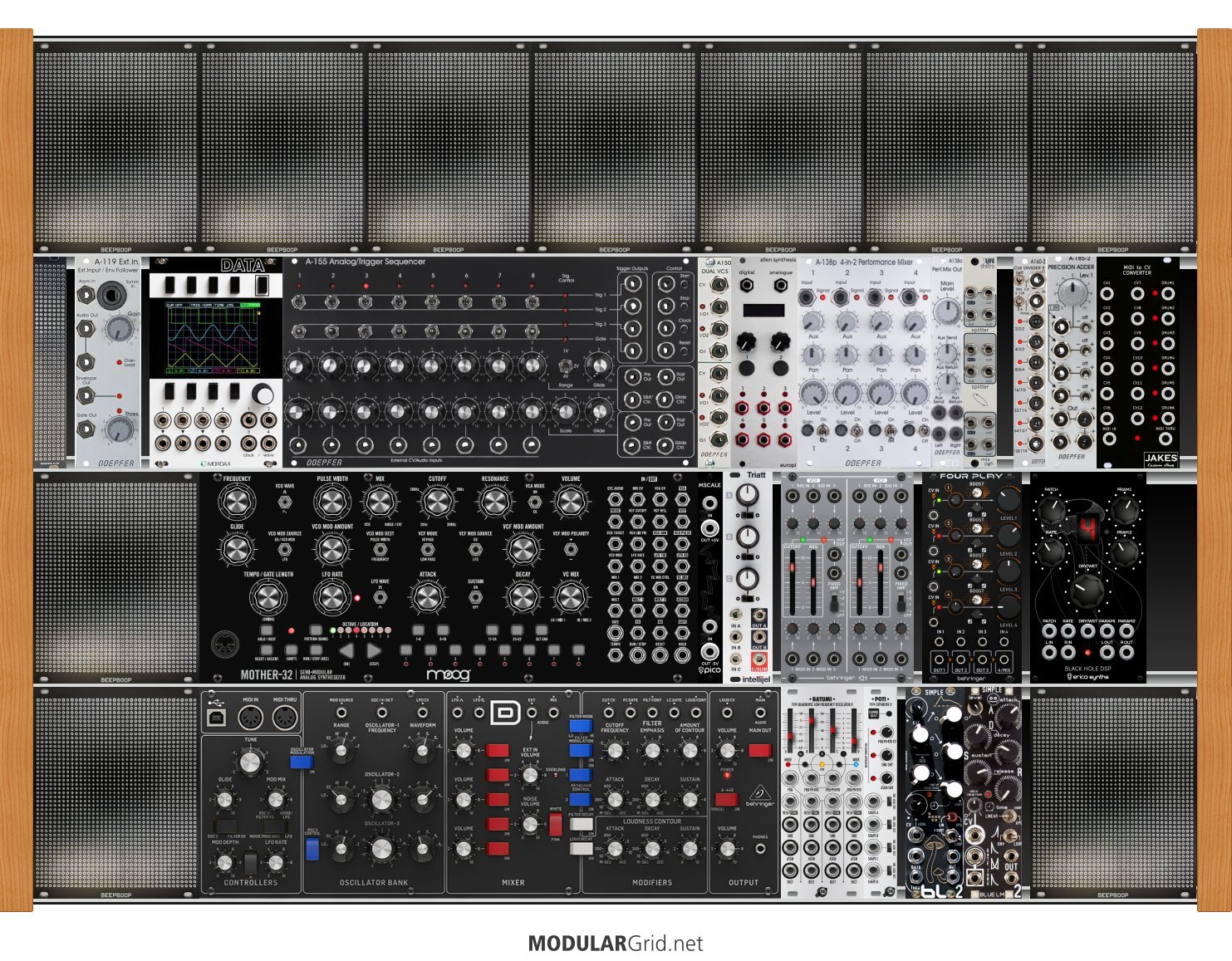
Task: Click the "A-155 Analog/Trigger Sequencer" title
Action: point(366,262)
